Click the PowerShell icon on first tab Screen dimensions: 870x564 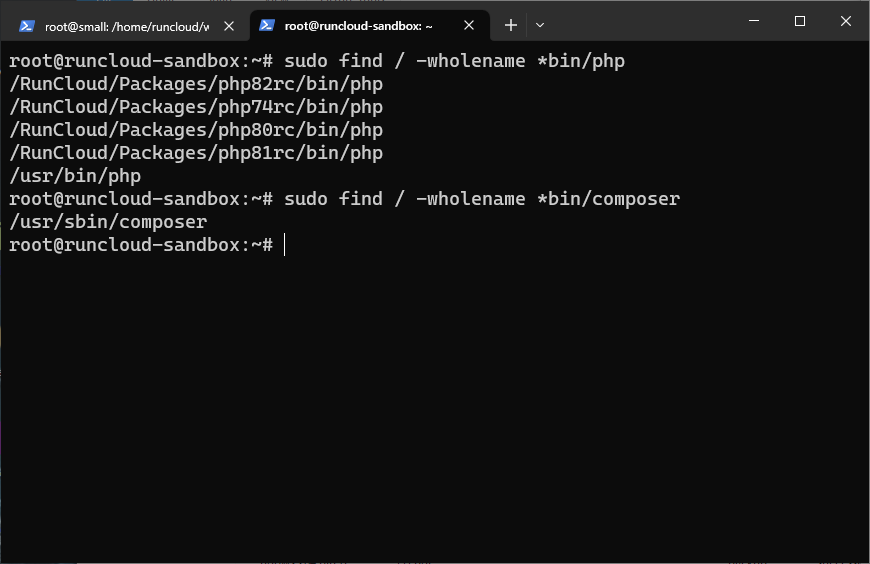27,26
